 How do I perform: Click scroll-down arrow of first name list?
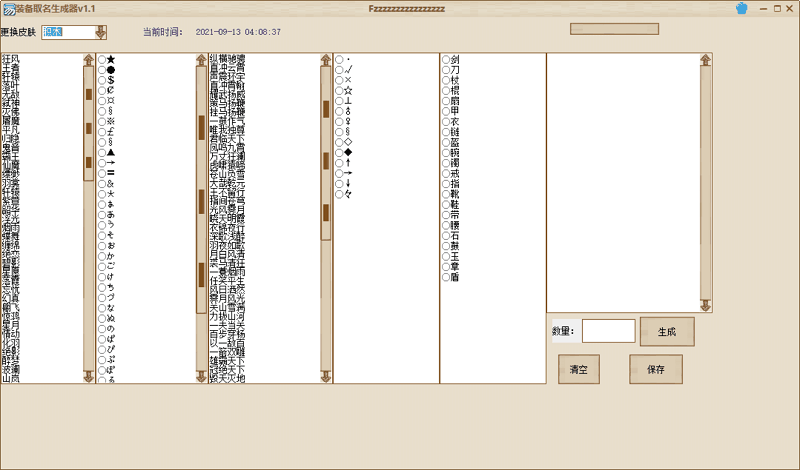tap(88, 376)
